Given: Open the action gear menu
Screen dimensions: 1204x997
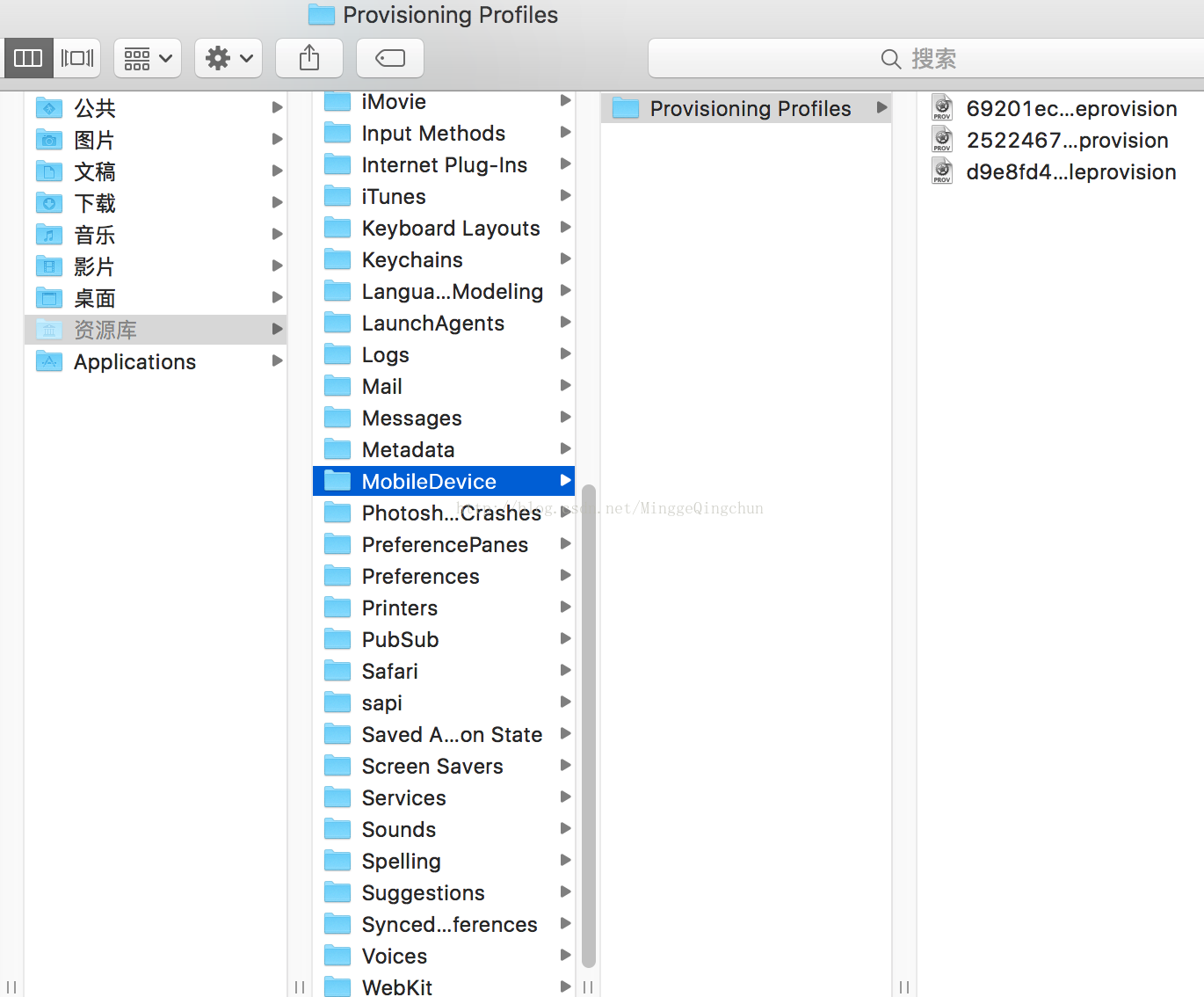Looking at the screenshot, I should click(x=228, y=57).
